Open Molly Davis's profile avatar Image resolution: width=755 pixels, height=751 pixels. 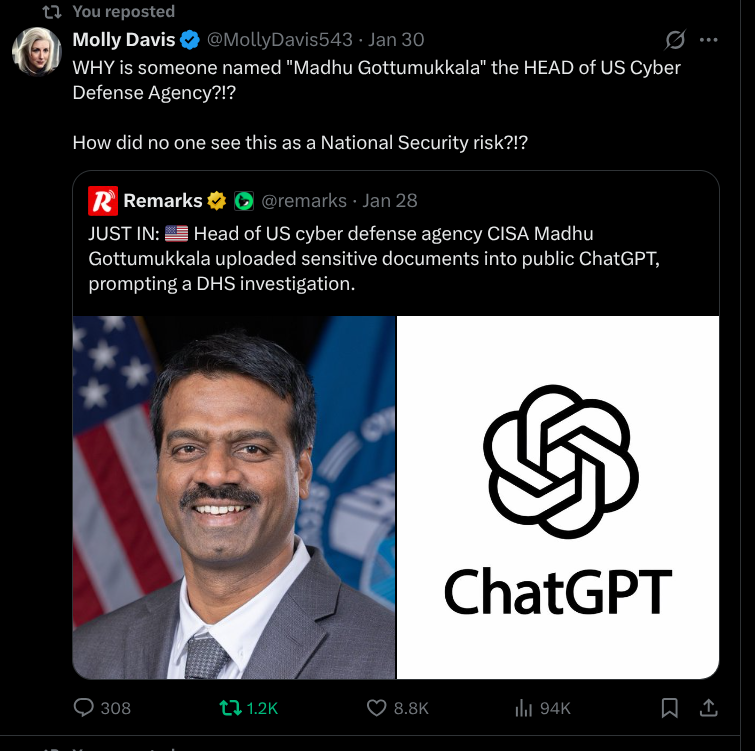click(36, 51)
